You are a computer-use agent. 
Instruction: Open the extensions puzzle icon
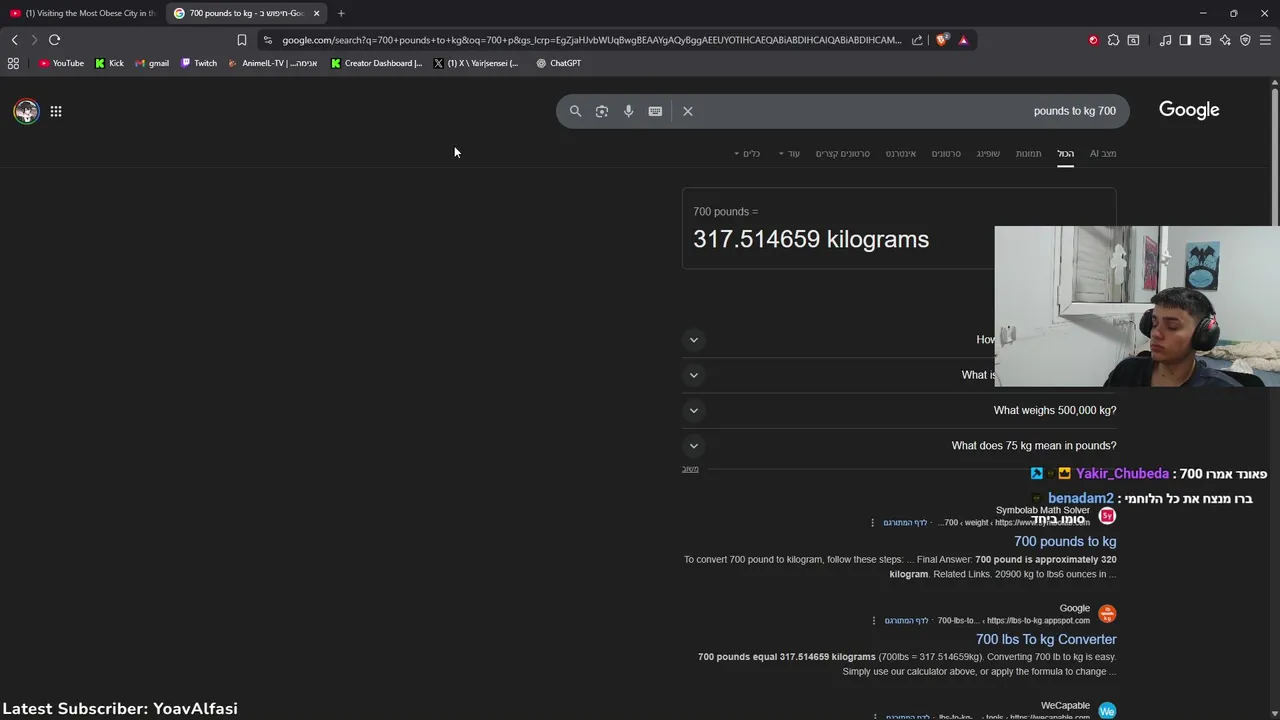(x=1113, y=40)
